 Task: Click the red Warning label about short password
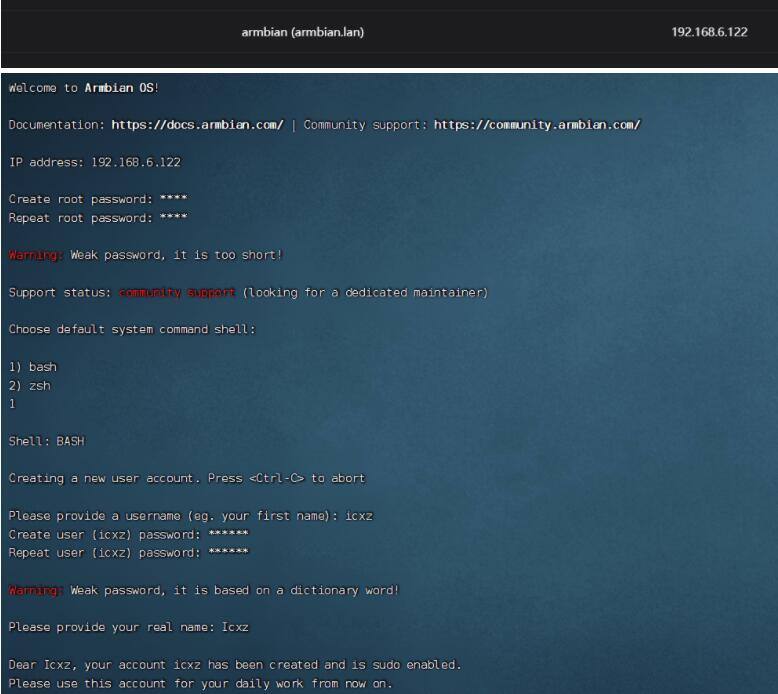[x=36, y=255]
